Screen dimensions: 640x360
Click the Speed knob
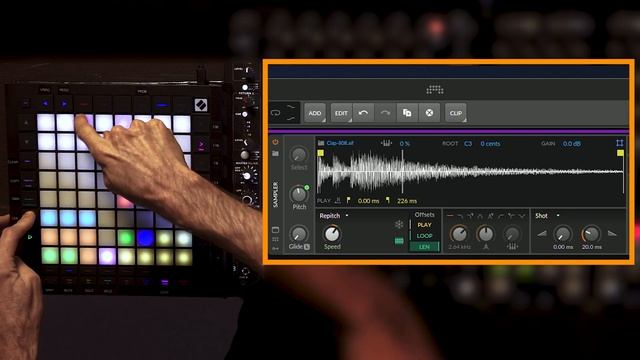tap(332, 234)
